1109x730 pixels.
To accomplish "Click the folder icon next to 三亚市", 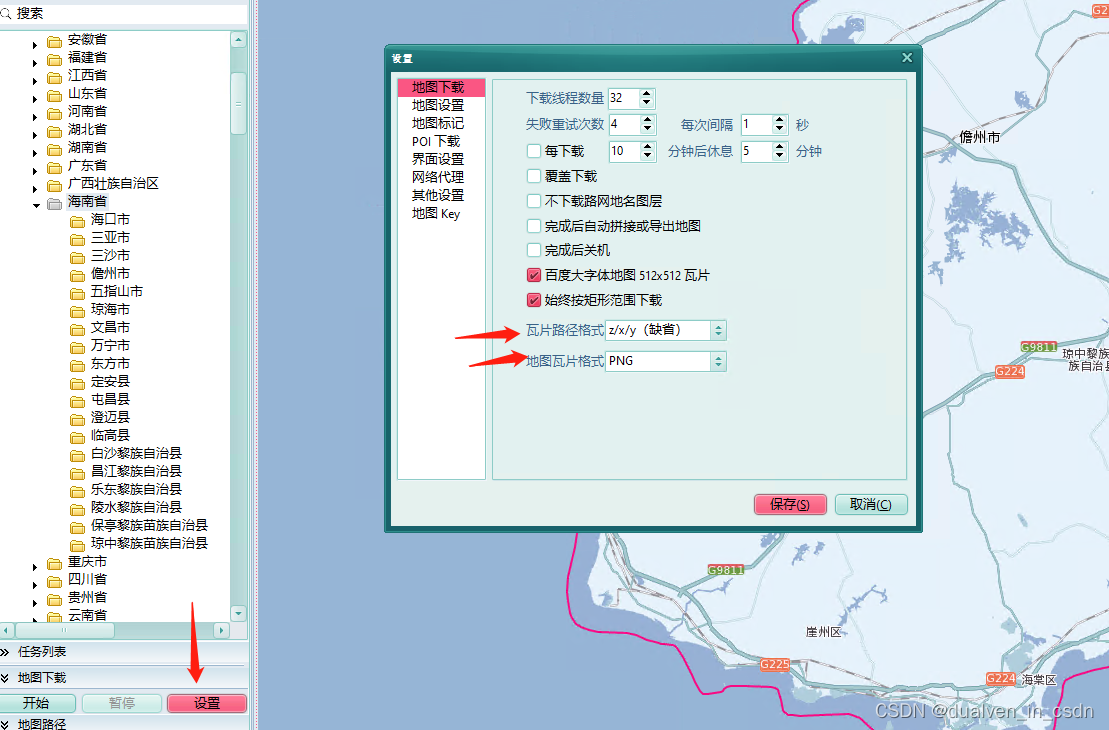I will point(78,237).
